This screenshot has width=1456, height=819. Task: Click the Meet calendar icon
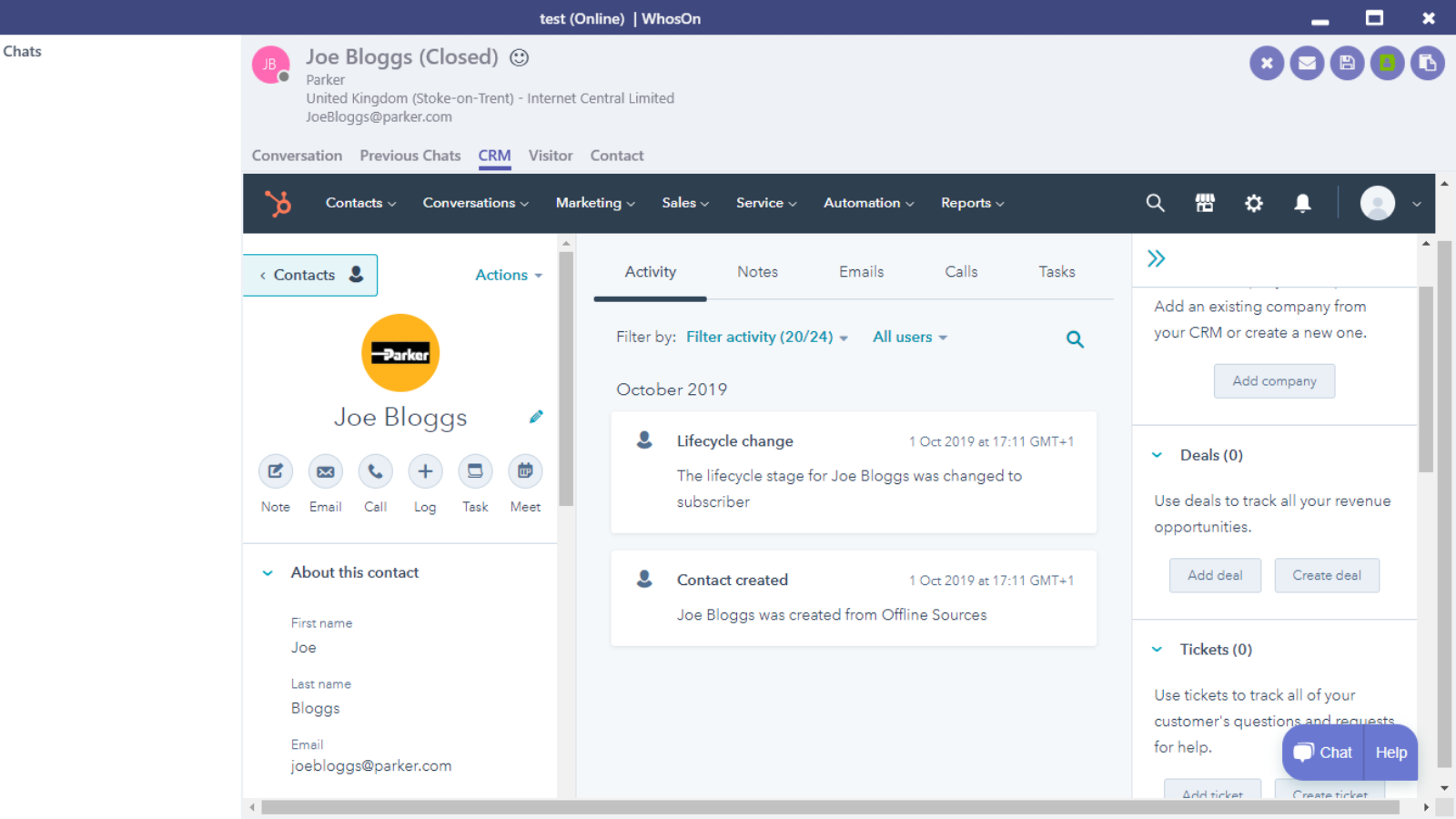[x=525, y=471]
